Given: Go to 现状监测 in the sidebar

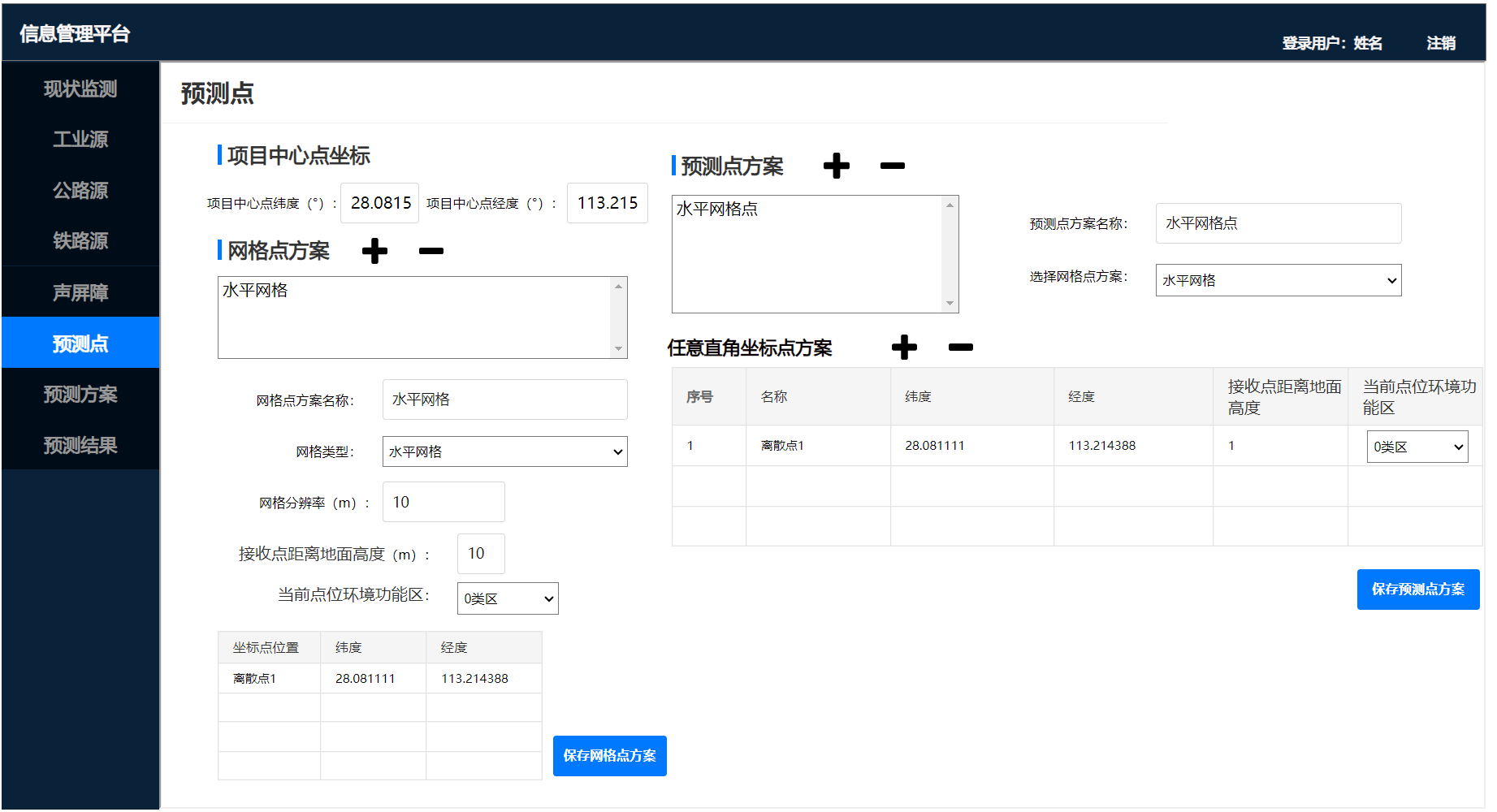Looking at the screenshot, I should 80,89.
